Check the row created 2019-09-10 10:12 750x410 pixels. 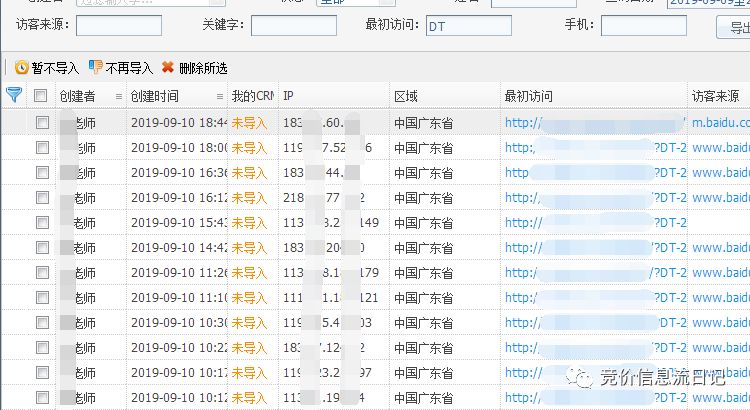tap(43, 397)
